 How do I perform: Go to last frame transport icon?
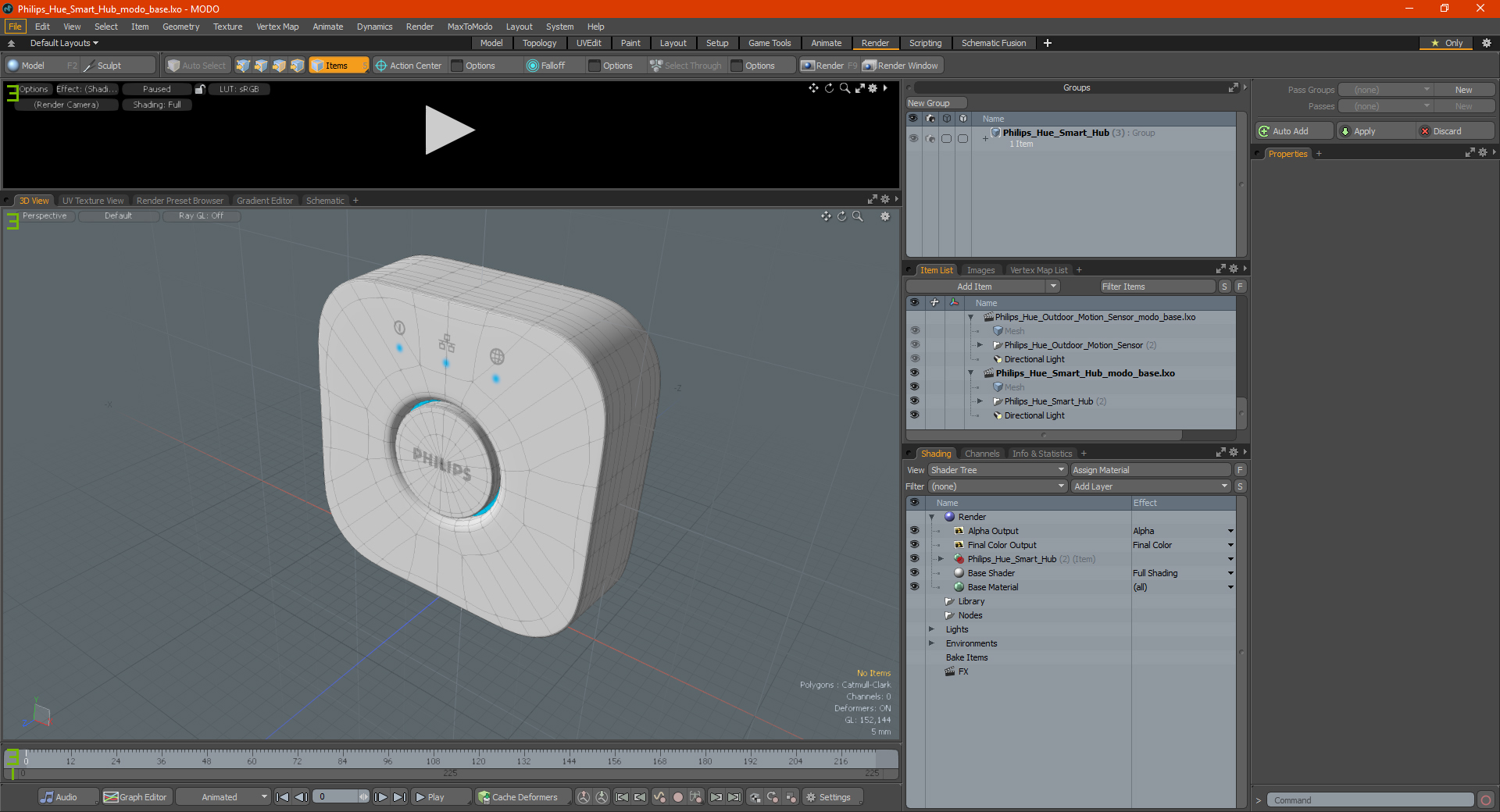pyautogui.click(x=399, y=797)
